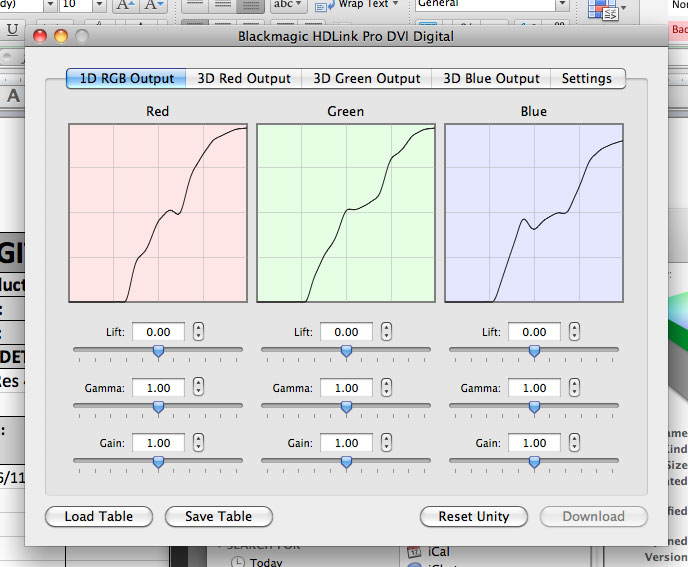Image resolution: width=688 pixels, height=567 pixels.
Task: Select the Blue Lift value field
Action: [x=534, y=332]
